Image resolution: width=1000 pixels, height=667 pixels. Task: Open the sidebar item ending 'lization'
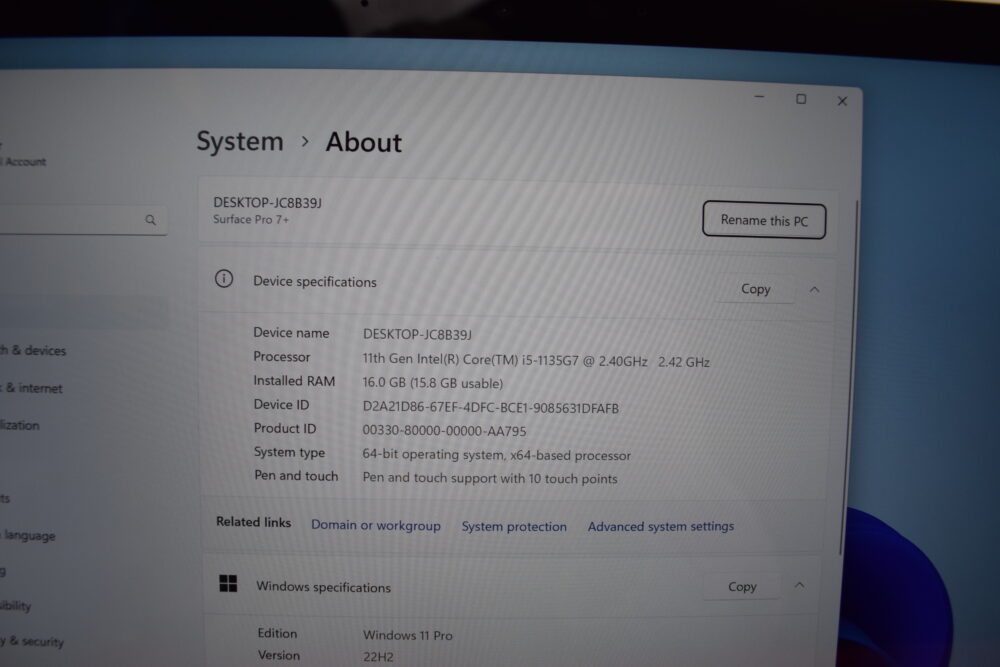point(20,425)
